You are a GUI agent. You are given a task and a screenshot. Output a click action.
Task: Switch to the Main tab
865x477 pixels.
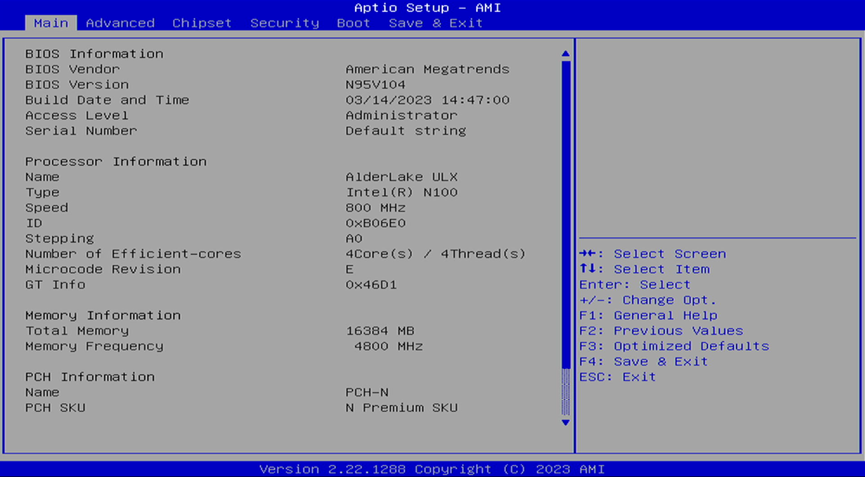tap(51, 23)
